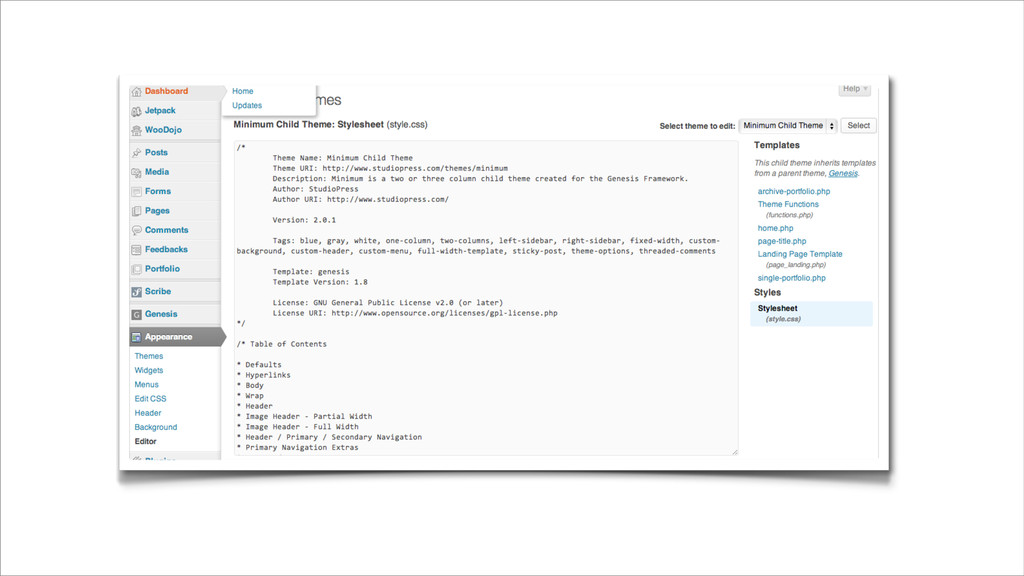
Task: Click the Portfolio sidebar icon
Action: coord(136,269)
